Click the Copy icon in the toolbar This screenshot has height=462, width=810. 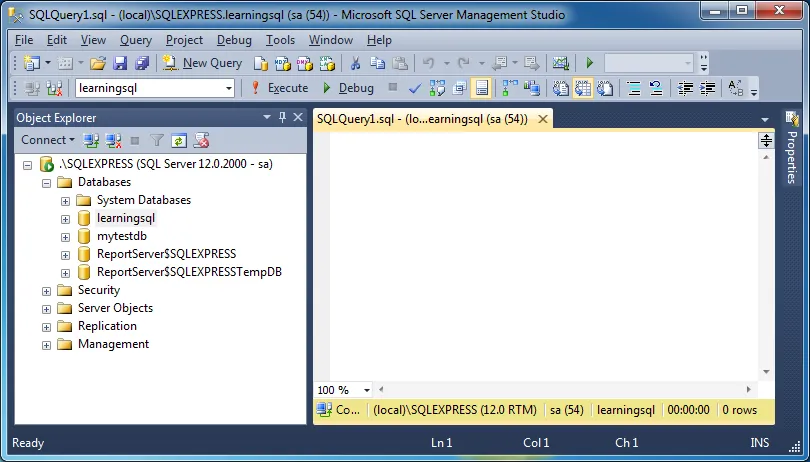pos(378,63)
